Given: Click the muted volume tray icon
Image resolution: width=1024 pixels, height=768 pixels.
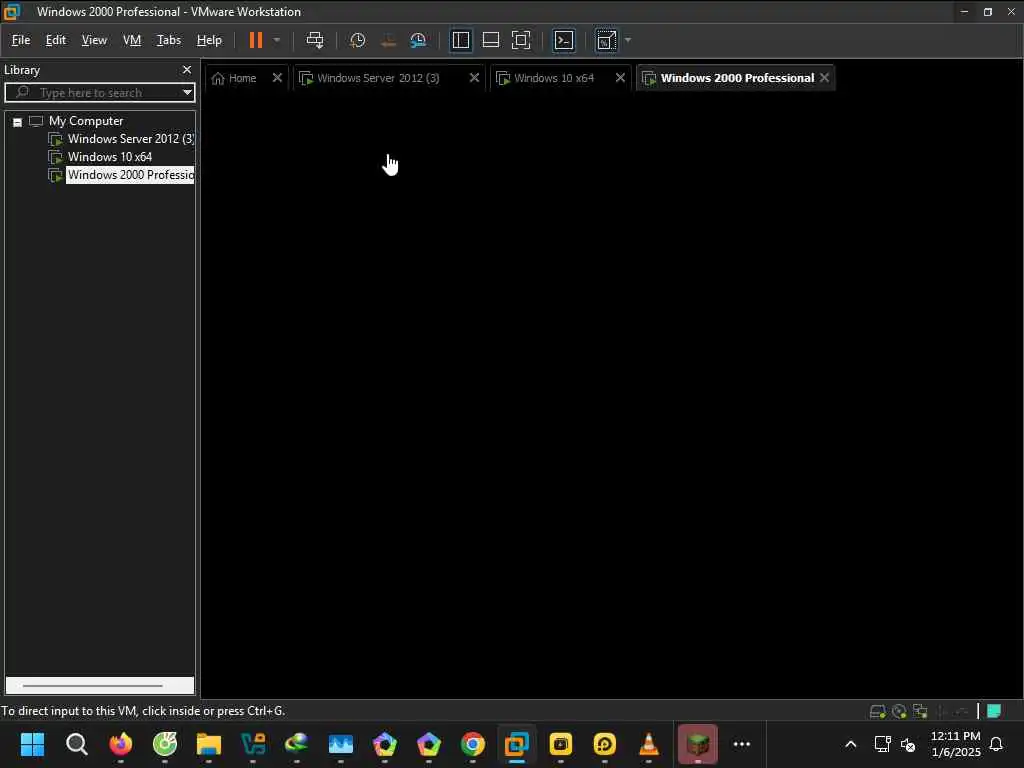Looking at the screenshot, I should click(x=908, y=744).
